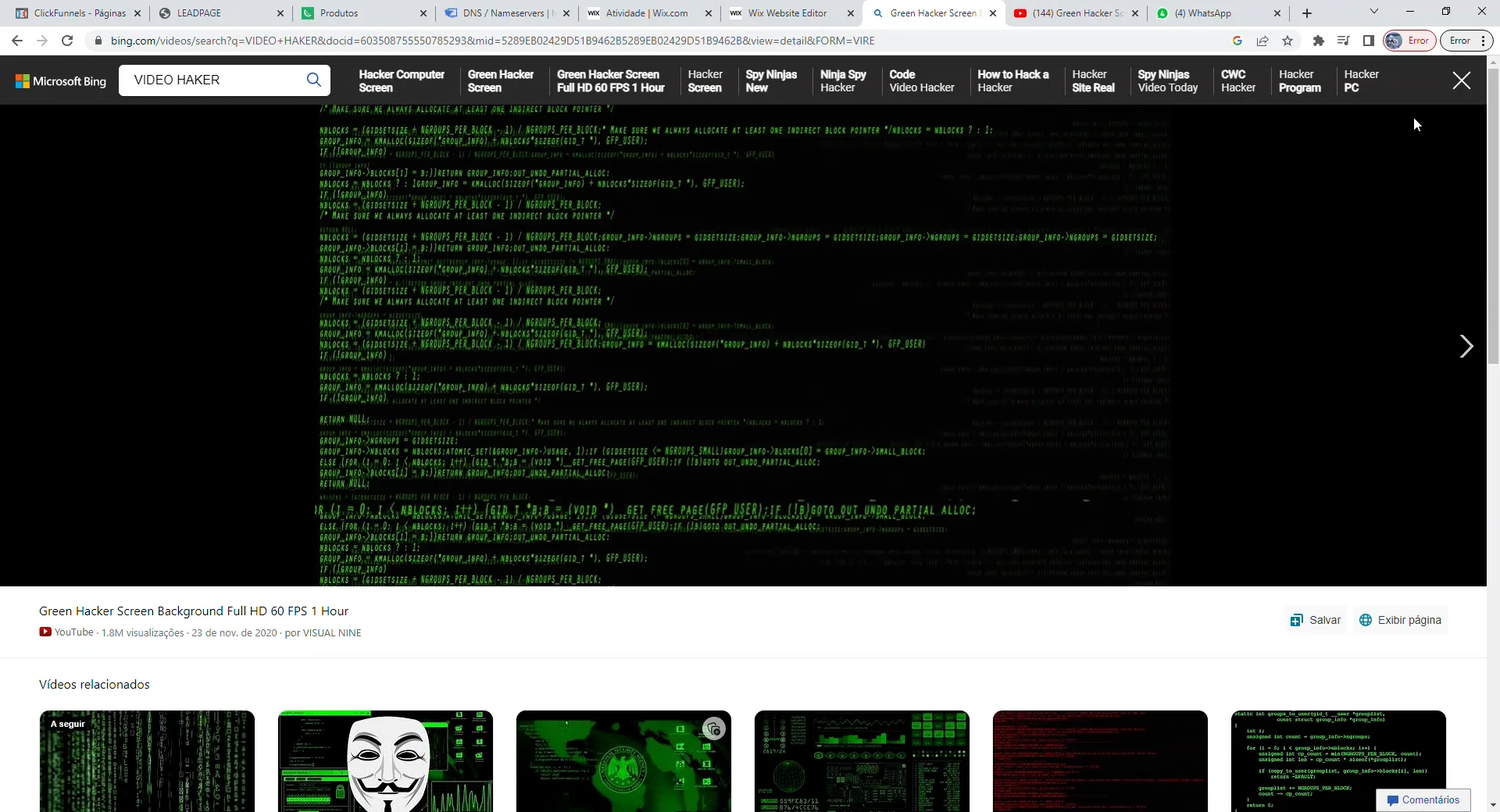
Task: Open Exibir página link
Action: pyautogui.click(x=1401, y=619)
